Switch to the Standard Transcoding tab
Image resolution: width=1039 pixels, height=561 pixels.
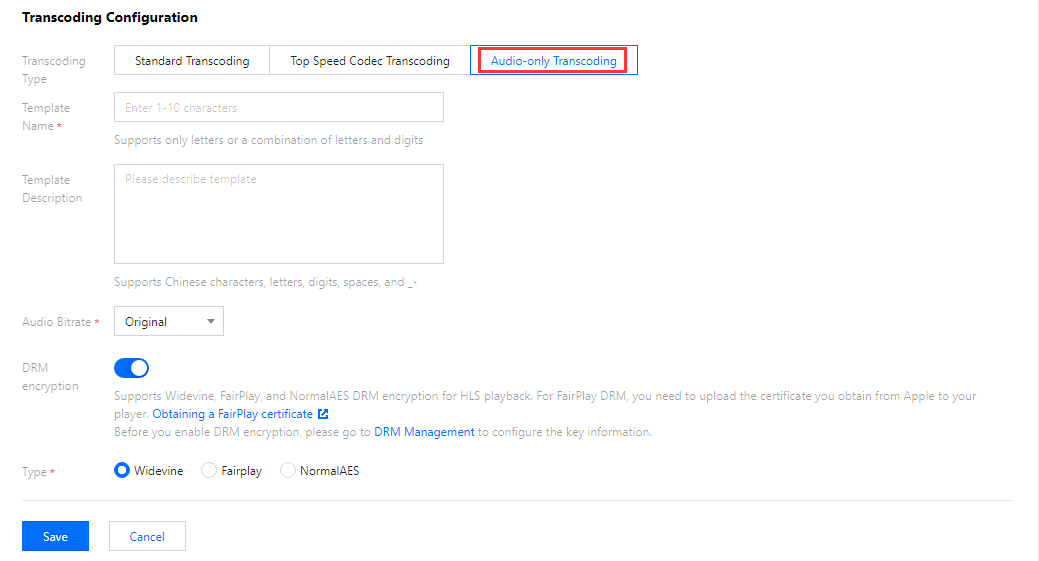[192, 61]
